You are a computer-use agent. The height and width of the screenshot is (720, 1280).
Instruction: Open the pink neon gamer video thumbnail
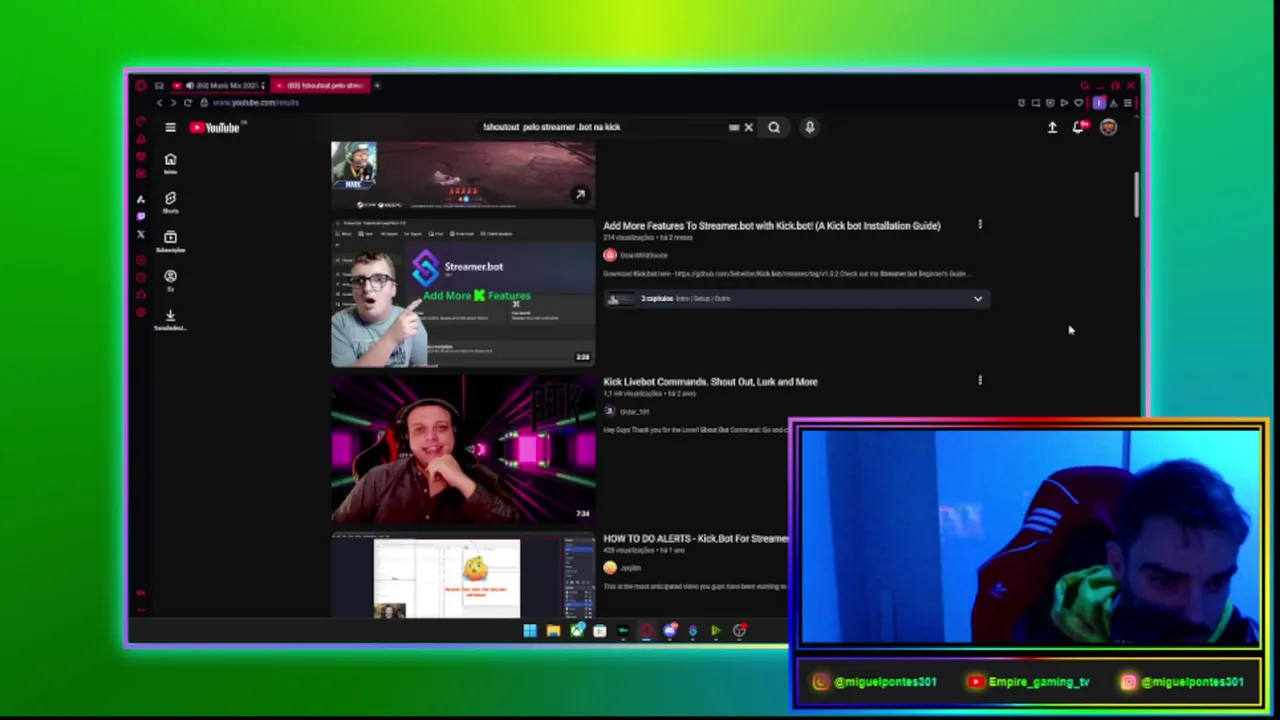[x=463, y=449]
